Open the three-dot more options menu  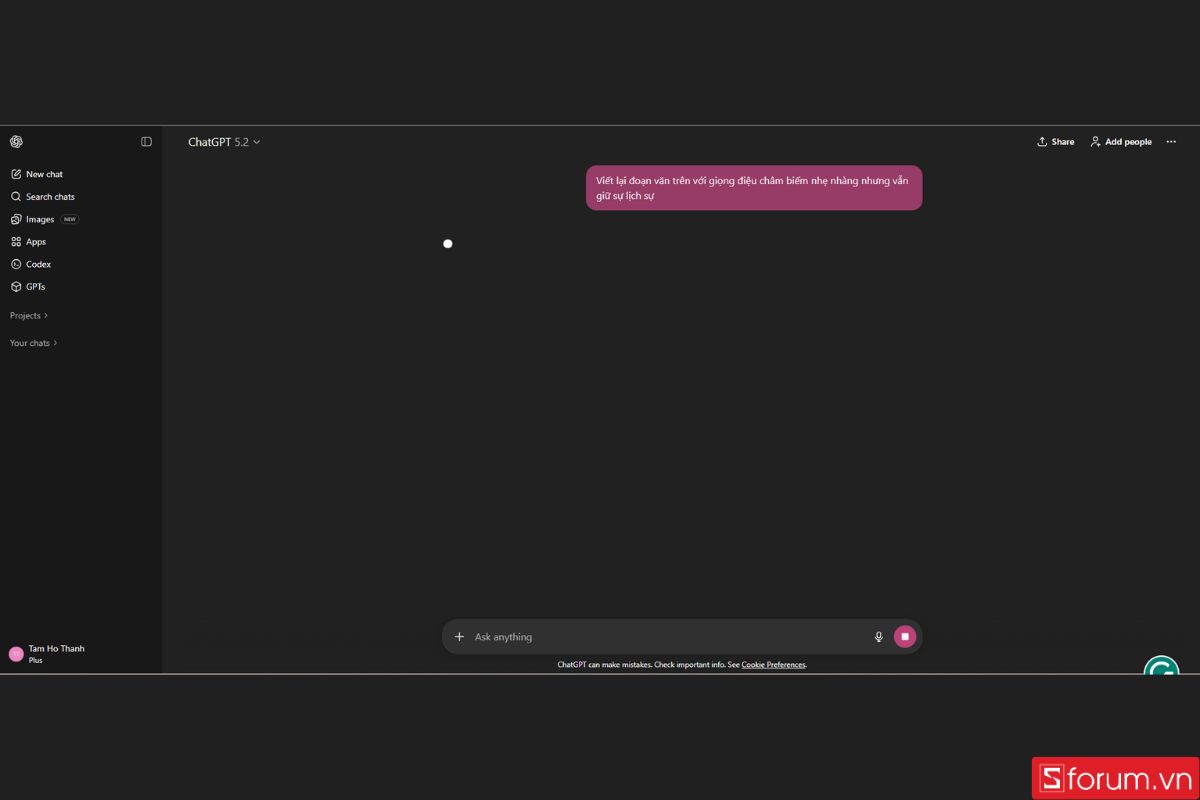1171,142
